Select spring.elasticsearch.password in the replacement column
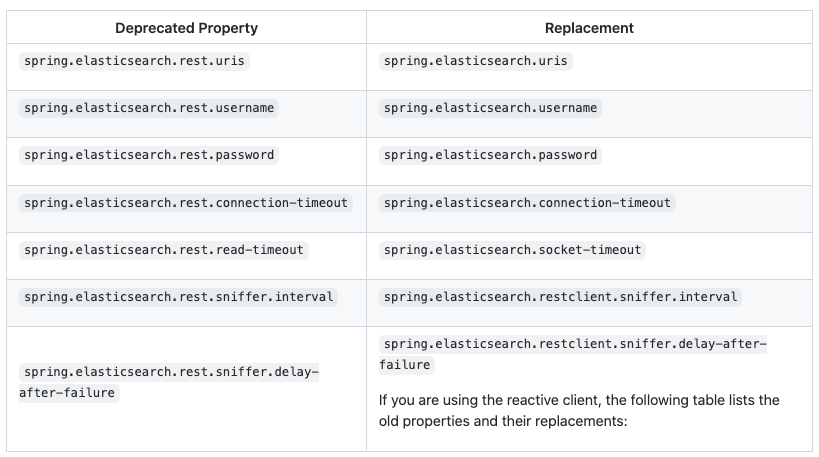This screenshot has height=457, width=819. 490,155
